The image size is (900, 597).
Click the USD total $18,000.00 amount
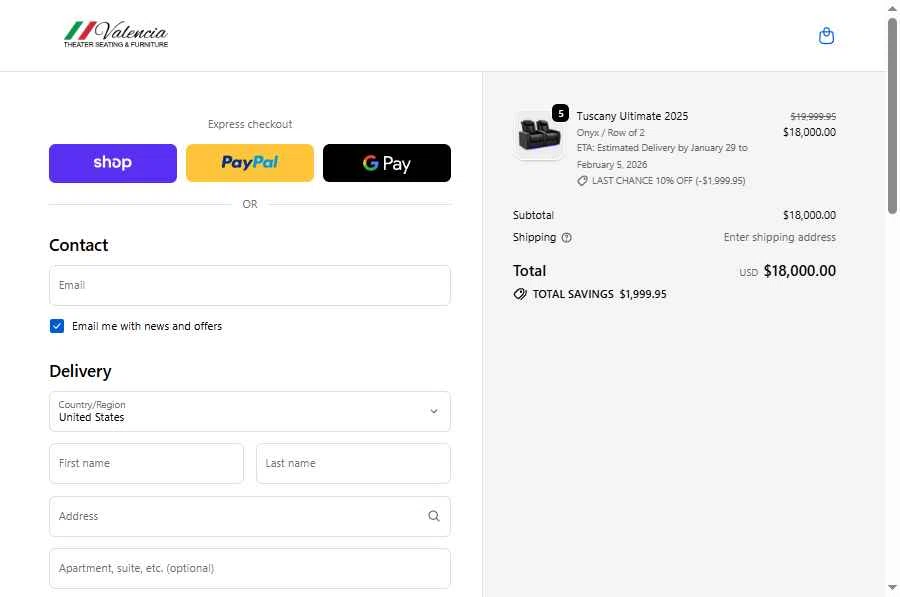[800, 271]
